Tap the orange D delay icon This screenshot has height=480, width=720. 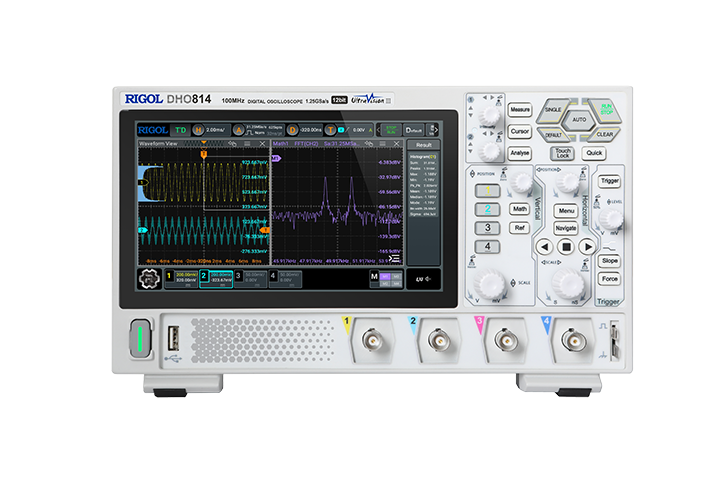click(292, 130)
